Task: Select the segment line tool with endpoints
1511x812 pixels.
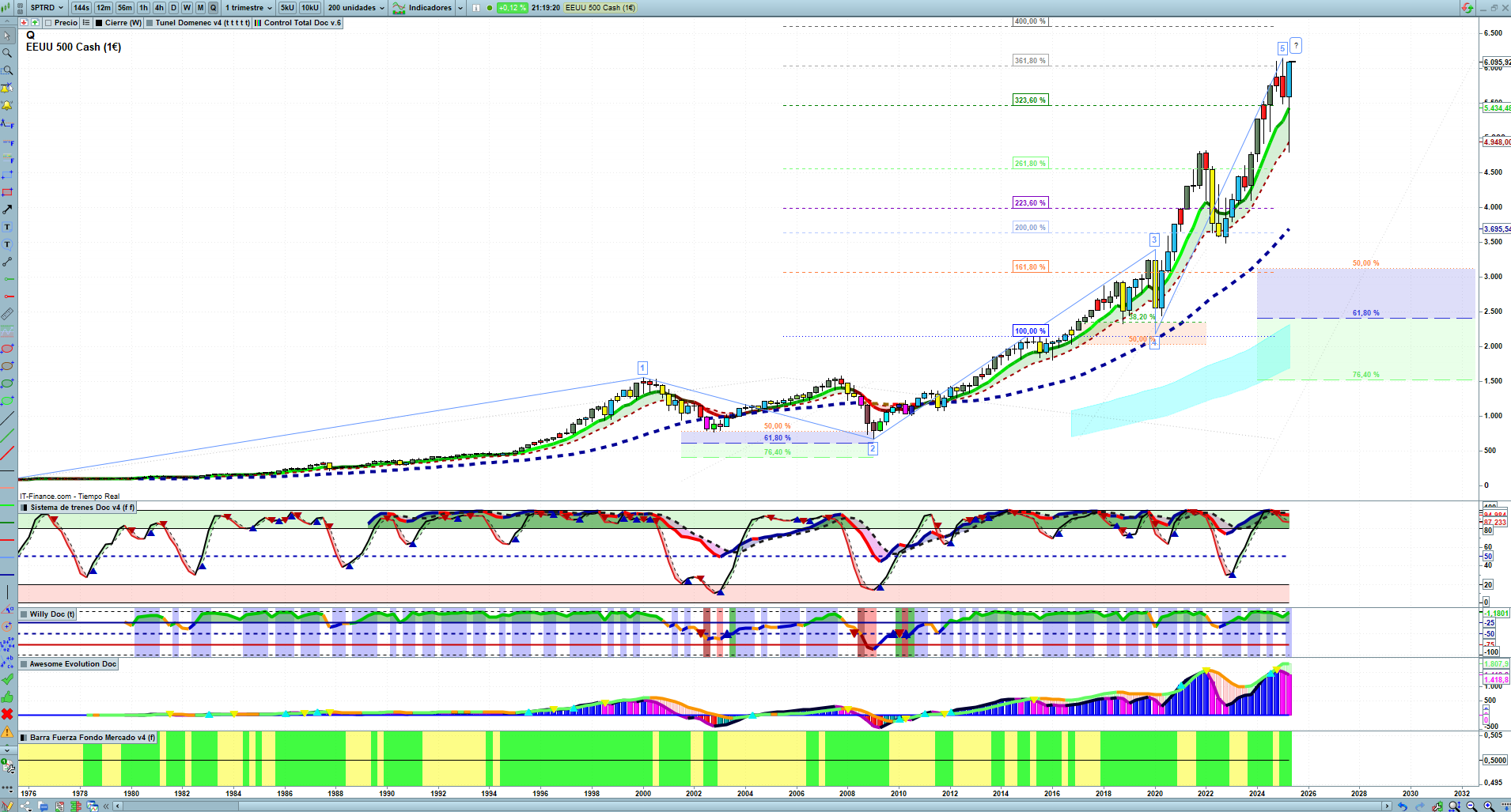Action: point(7,262)
